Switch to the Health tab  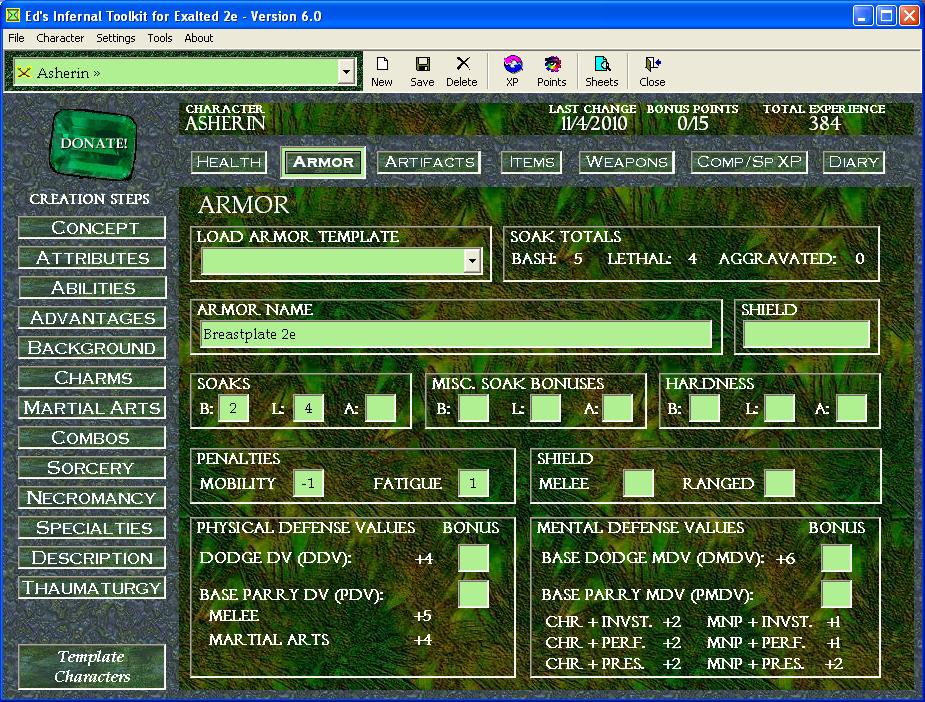(229, 162)
